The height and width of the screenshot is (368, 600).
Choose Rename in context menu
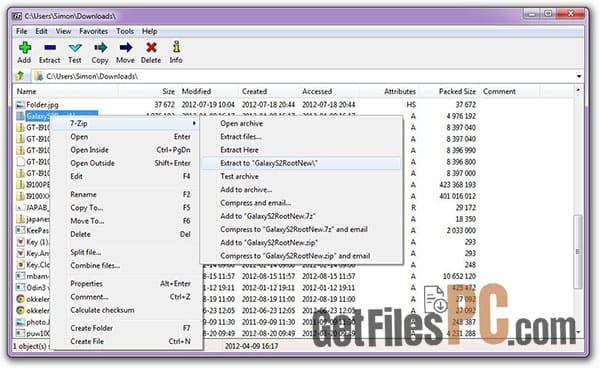pyautogui.click(x=83, y=194)
